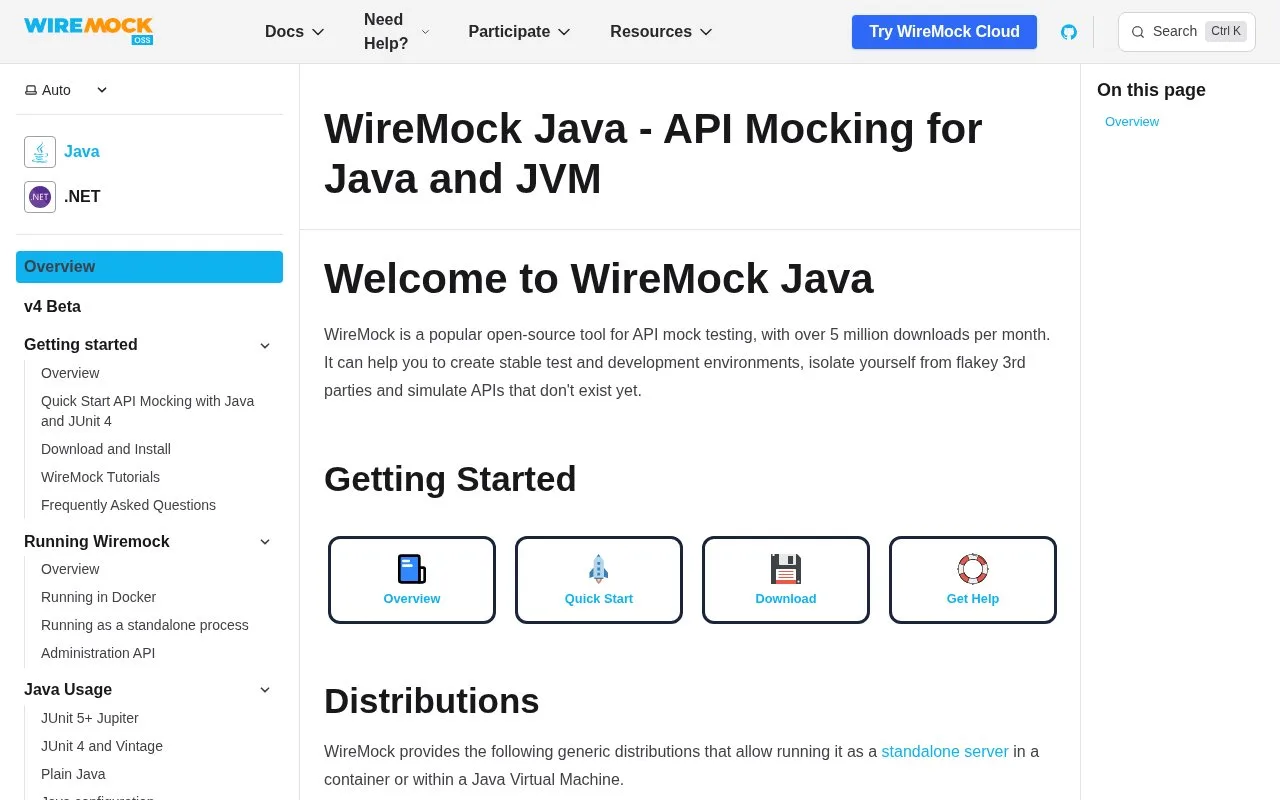This screenshot has height=800, width=1280.
Task: Follow the standalone server link
Action: coord(945,751)
